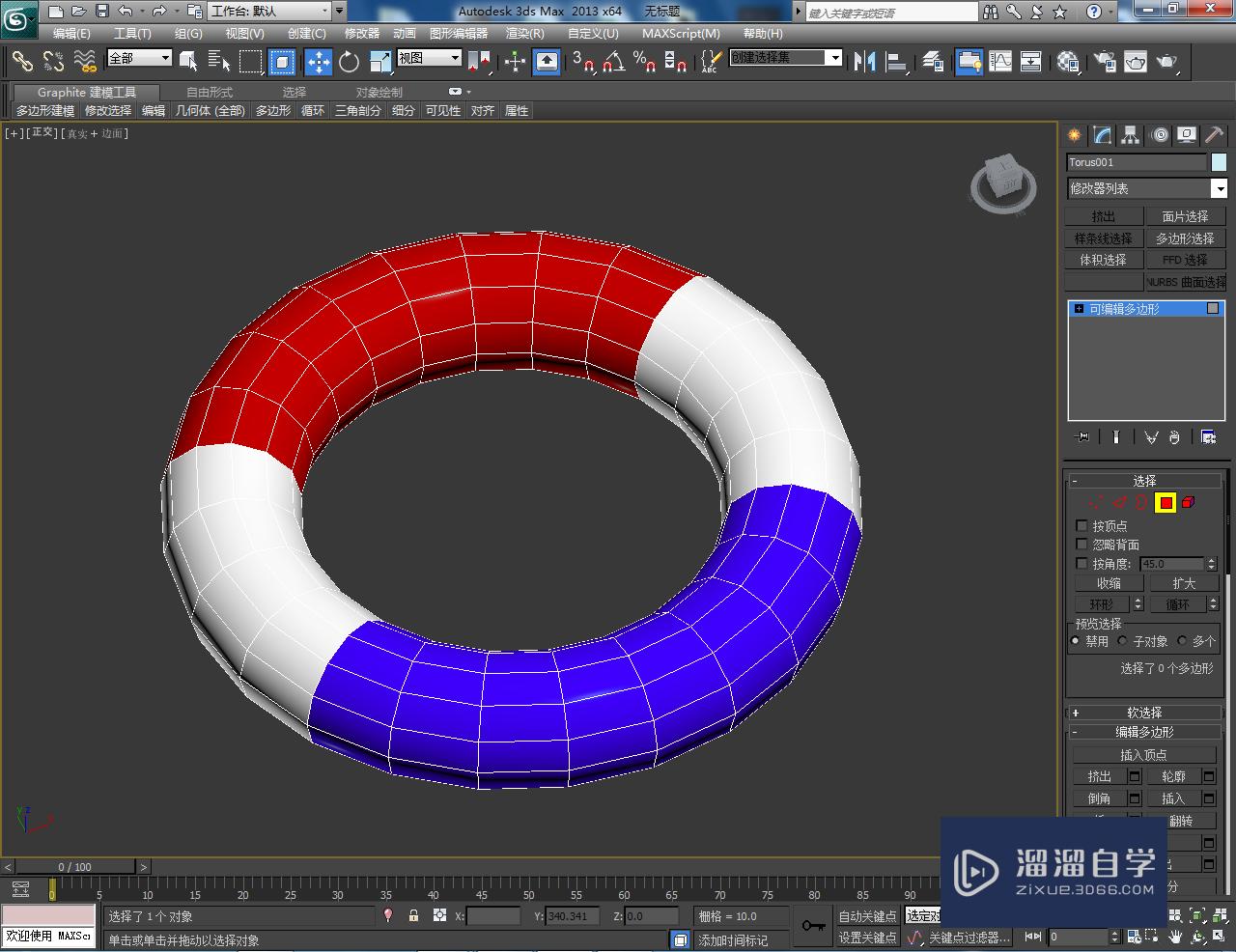1236x952 pixels.
Task: Open the 创建选择集 named selection dropdown
Action: pos(785,58)
